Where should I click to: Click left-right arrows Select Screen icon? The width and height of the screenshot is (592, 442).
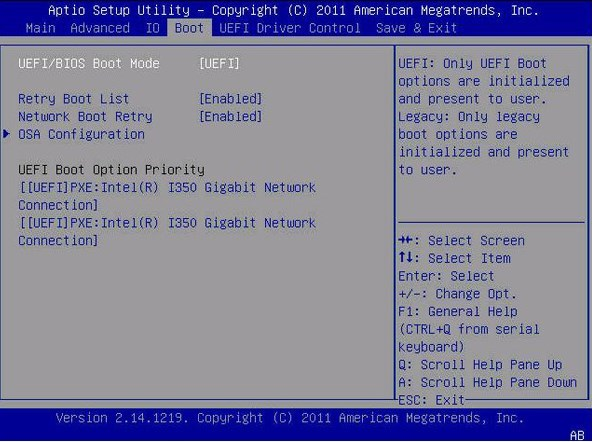point(406,240)
